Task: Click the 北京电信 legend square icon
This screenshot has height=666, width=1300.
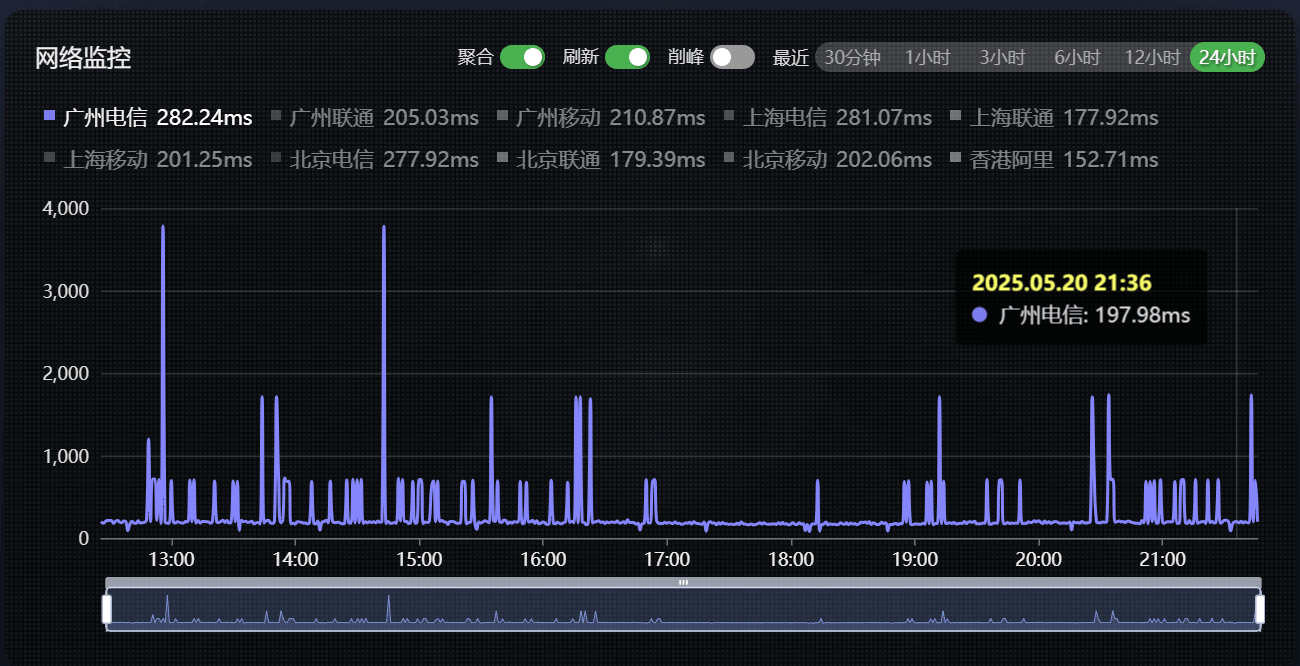Action: (276, 158)
